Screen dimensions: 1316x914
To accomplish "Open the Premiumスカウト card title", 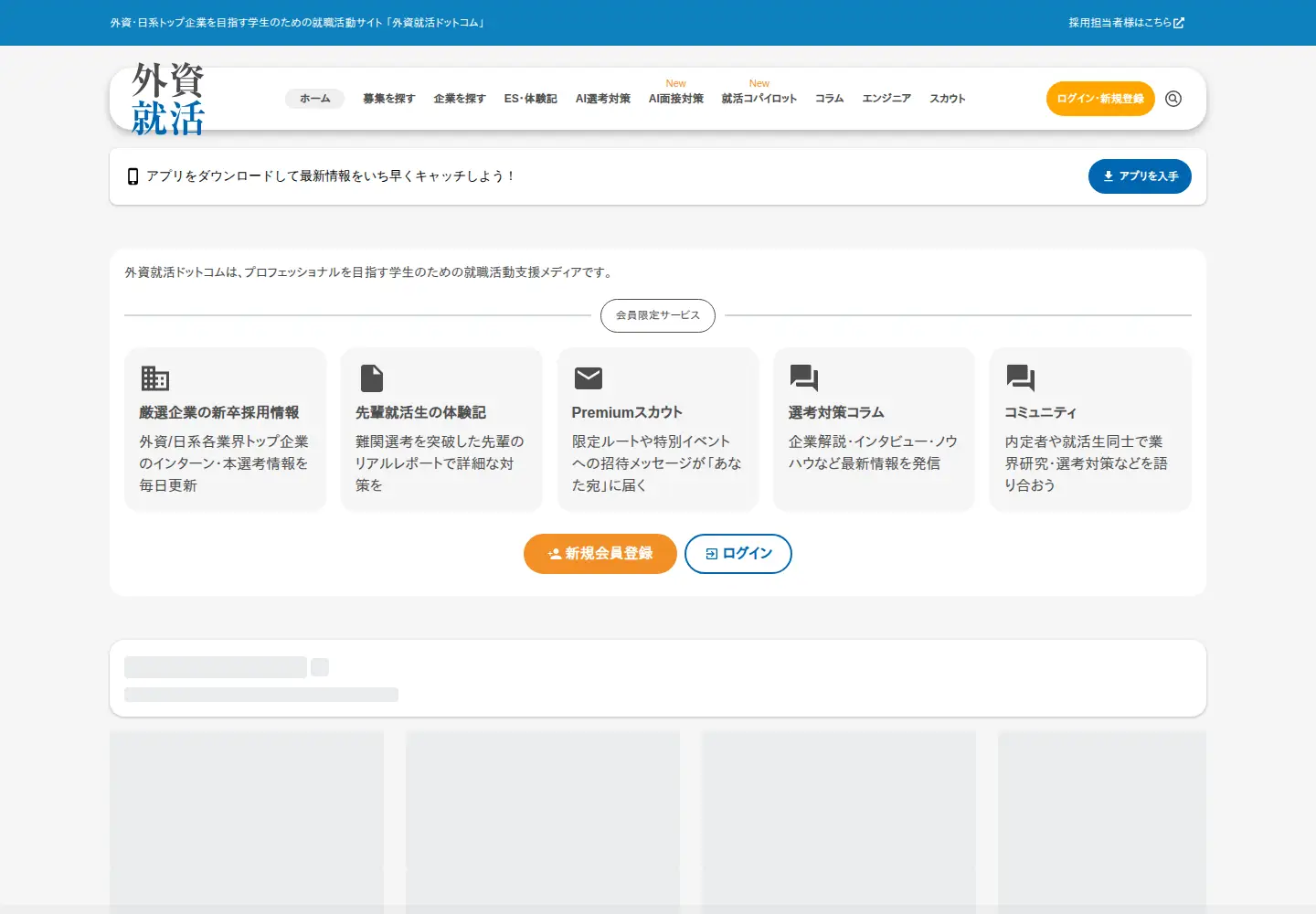I will point(627,413).
